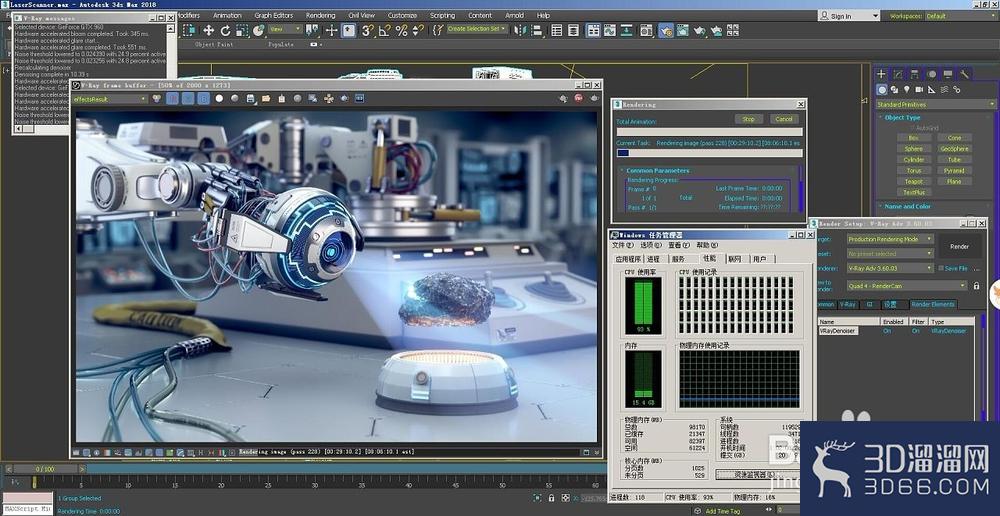Image resolution: width=1000 pixels, height=516 pixels.
Task: Click the red Stop rendering icon in frame buffer
Action: click(579, 99)
